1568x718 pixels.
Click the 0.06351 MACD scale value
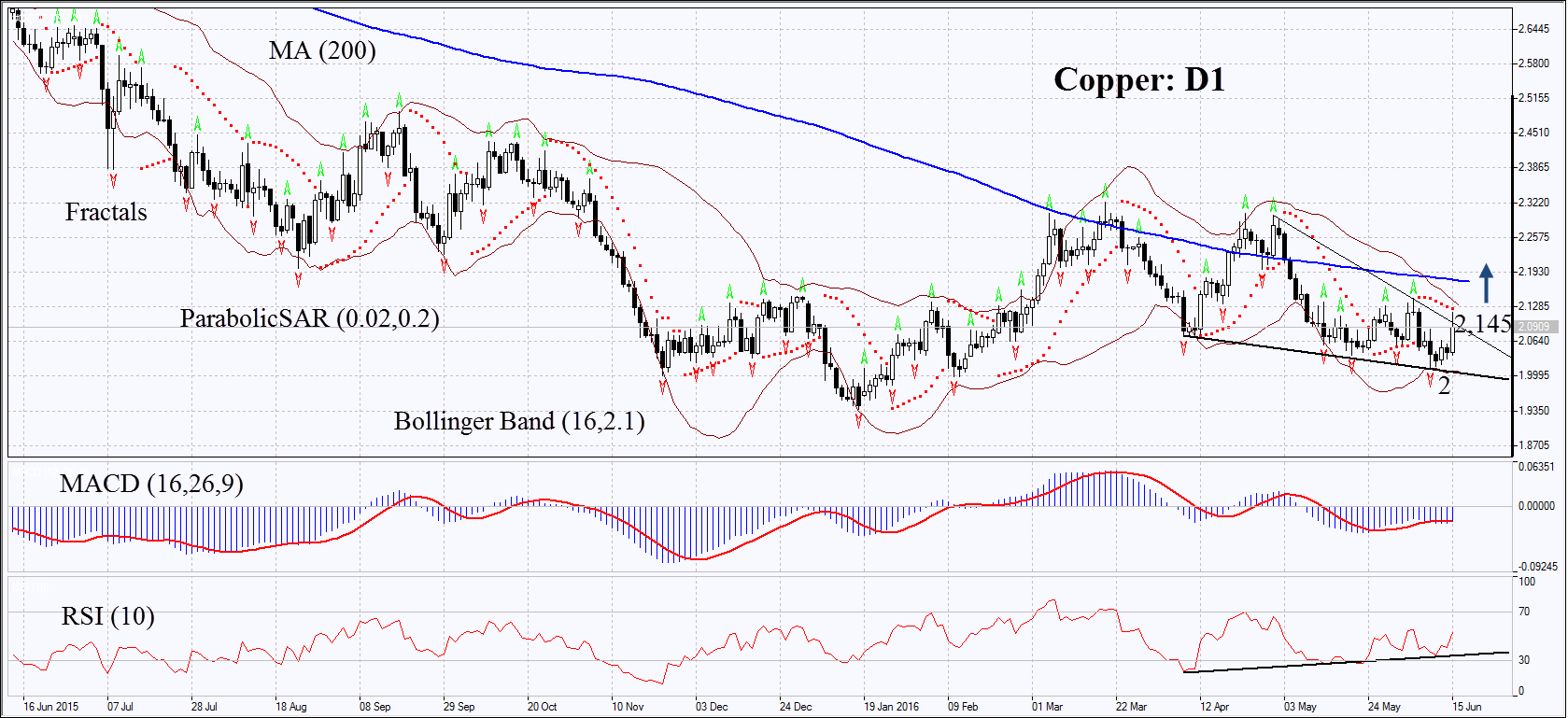1536,467
